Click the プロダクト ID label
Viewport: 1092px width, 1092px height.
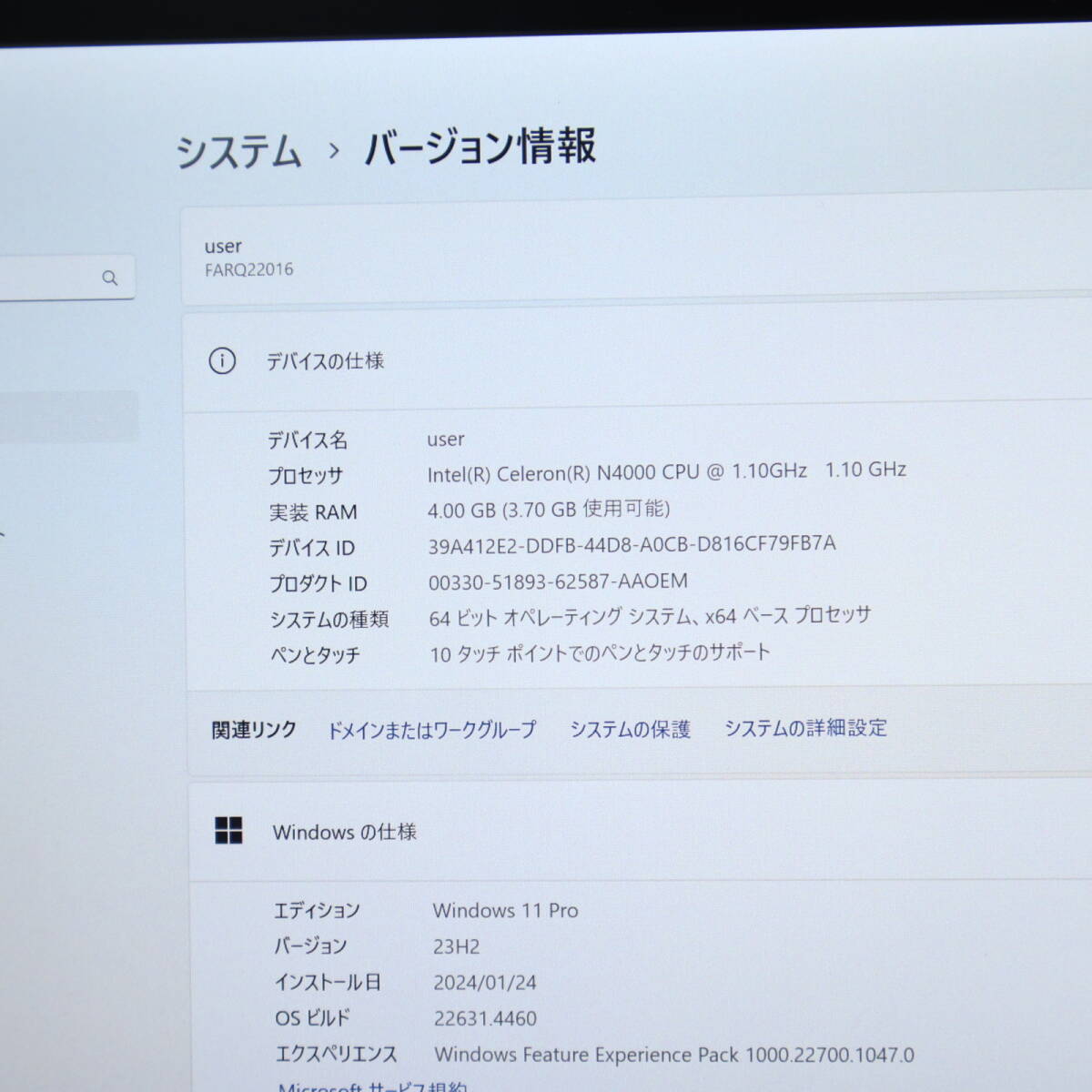[318, 584]
